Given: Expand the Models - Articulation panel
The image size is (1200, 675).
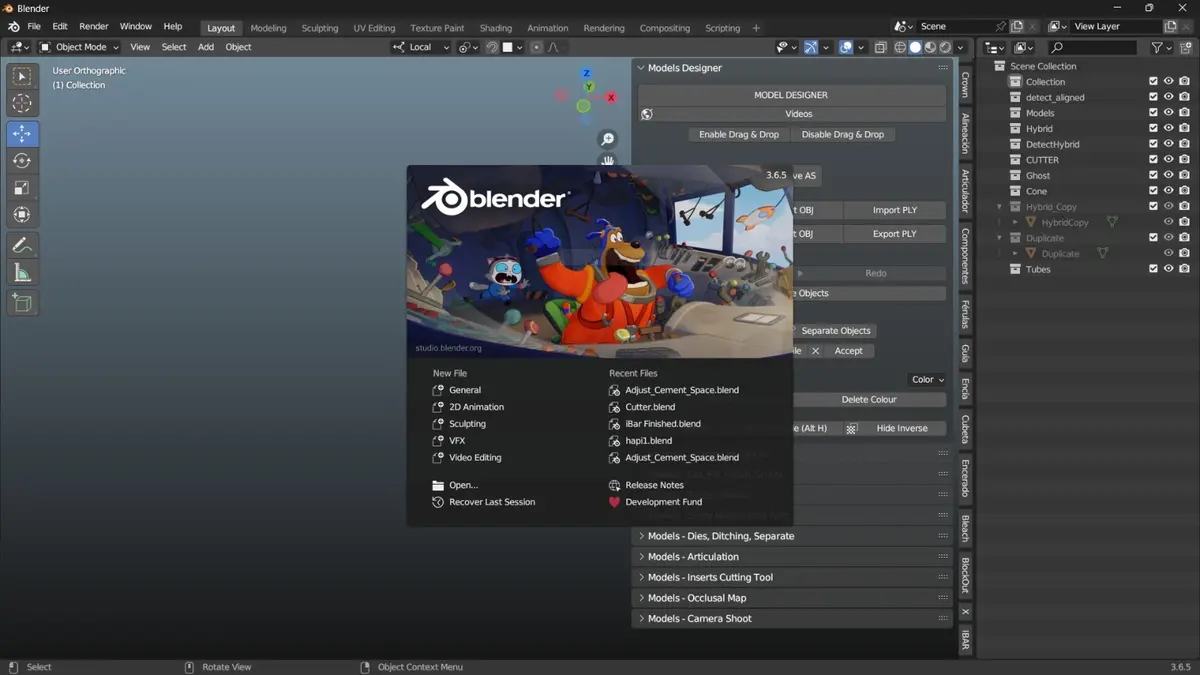Looking at the screenshot, I should click(791, 557).
